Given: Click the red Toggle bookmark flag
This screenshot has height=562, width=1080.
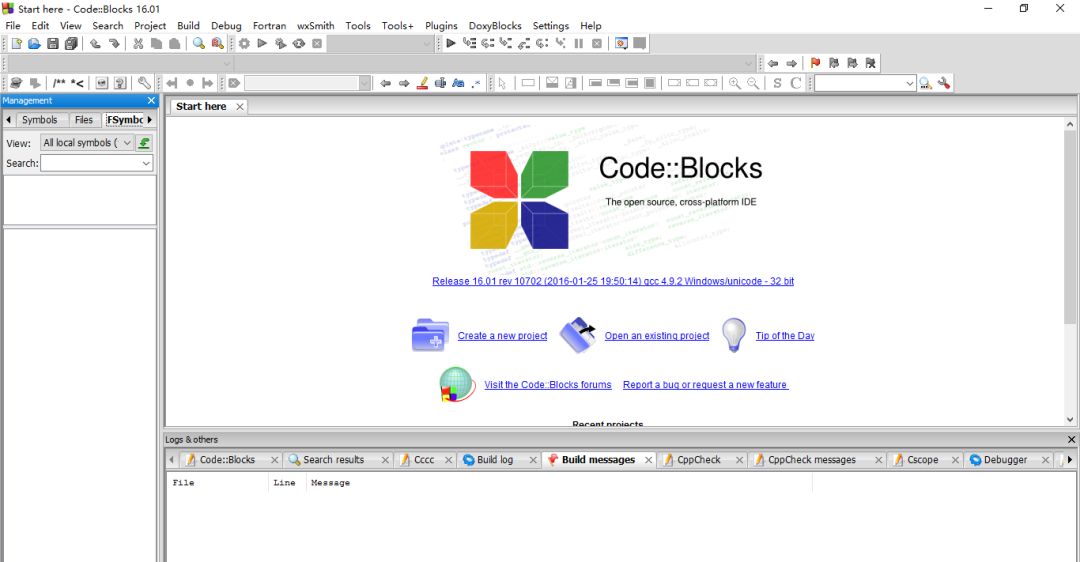Looking at the screenshot, I should pos(816,63).
